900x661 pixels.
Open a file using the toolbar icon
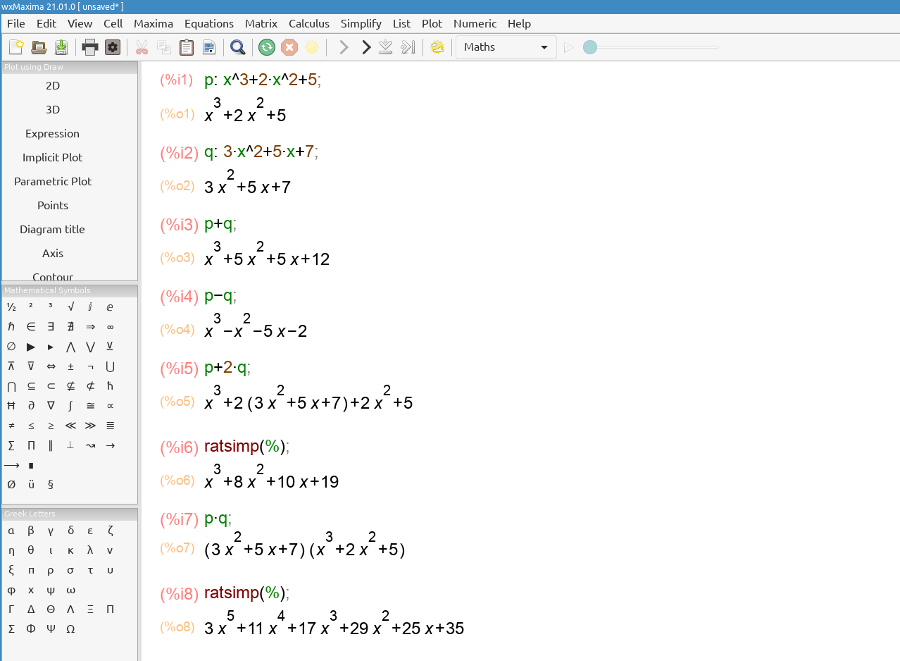(38, 46)
